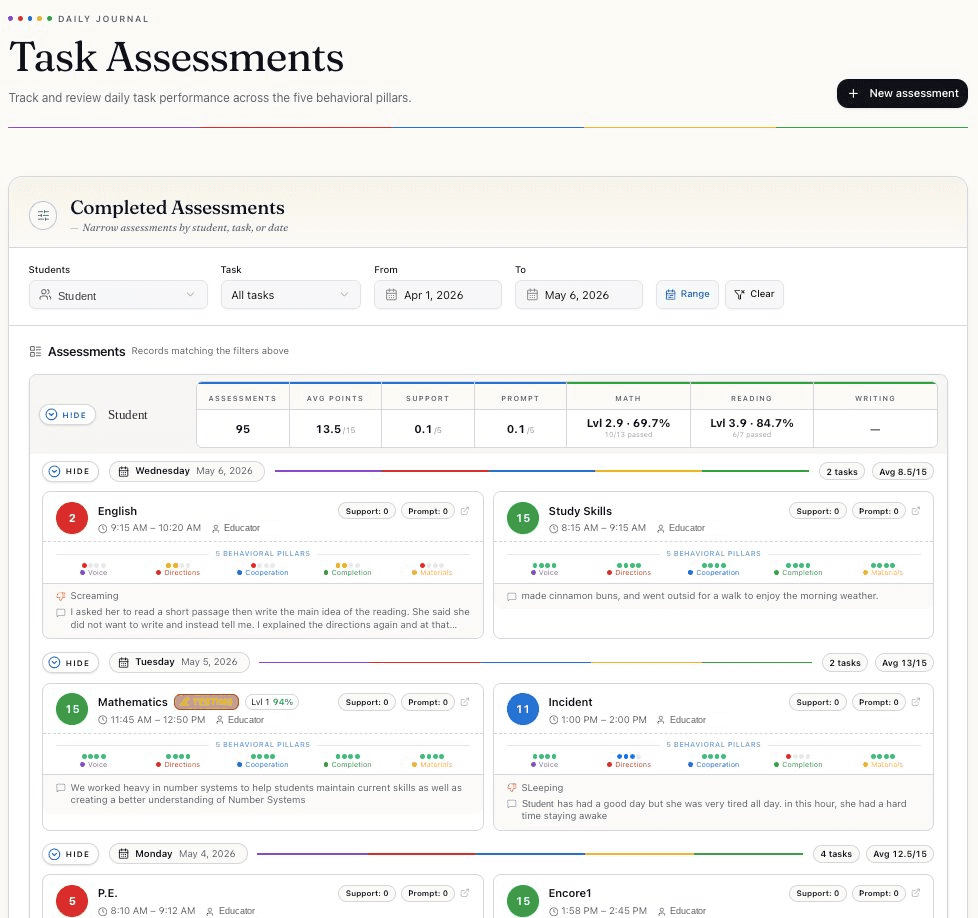Click the 2 tasks pill for Wednesday
Image resolution: width=978 pixels, height=918 pixels.
pos(842,472)
